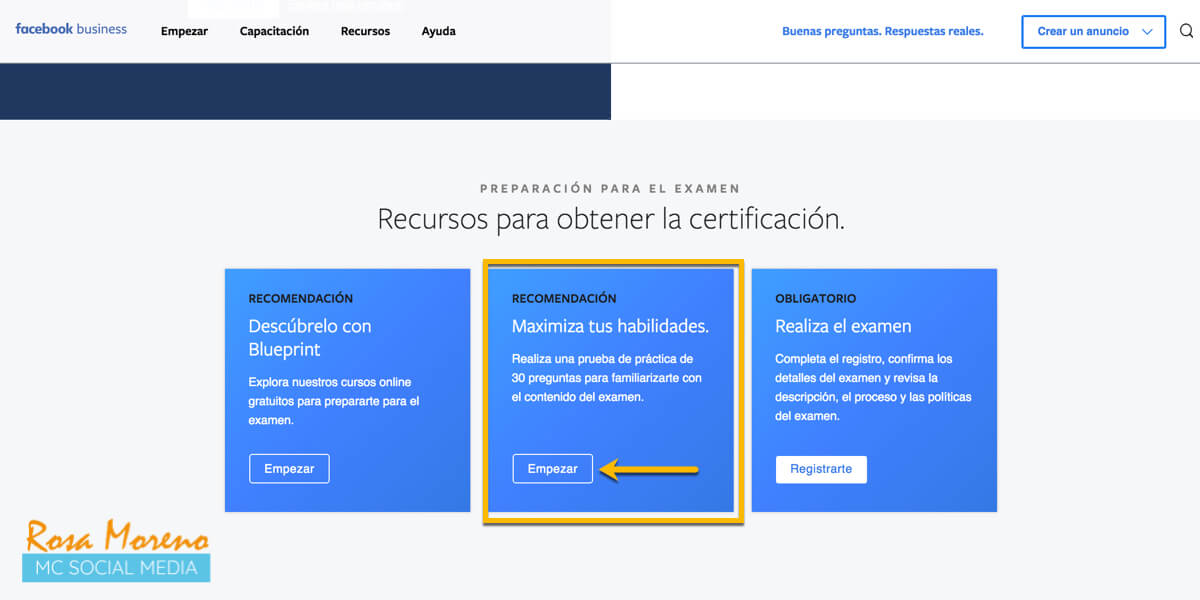The width and height of the screenshot is (1200, 600).
Task: Select the highlighted Maximiza tus habilidades card
Action: [613, 390]
